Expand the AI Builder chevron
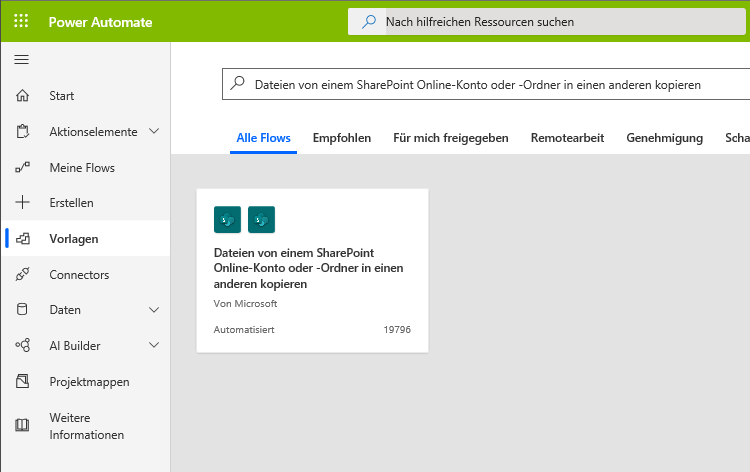This screenshot has height=472, width=750. point(154,345)
